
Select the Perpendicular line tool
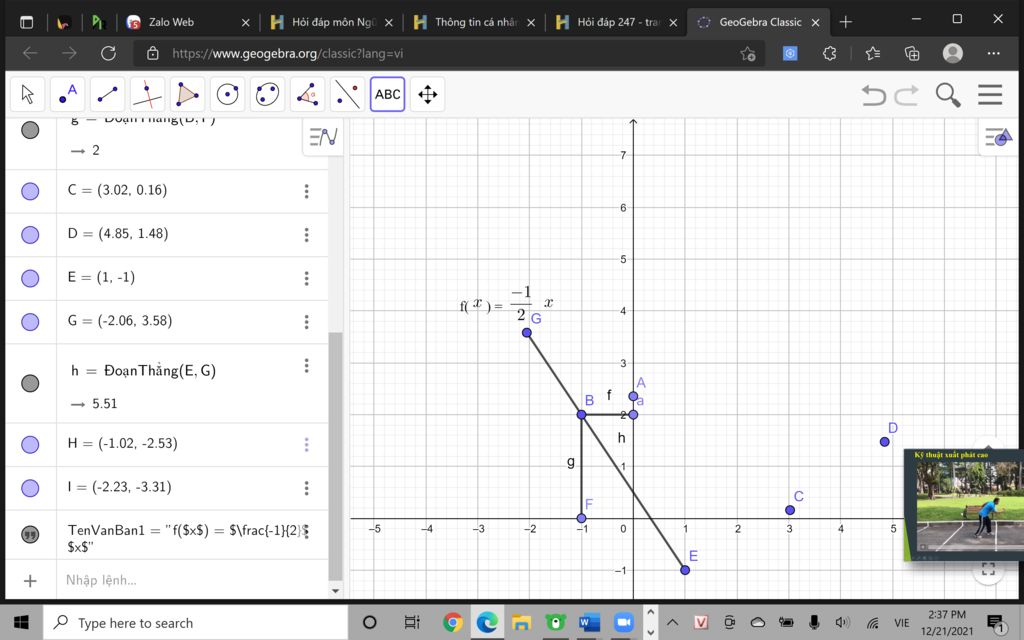[x=148, y=94]
